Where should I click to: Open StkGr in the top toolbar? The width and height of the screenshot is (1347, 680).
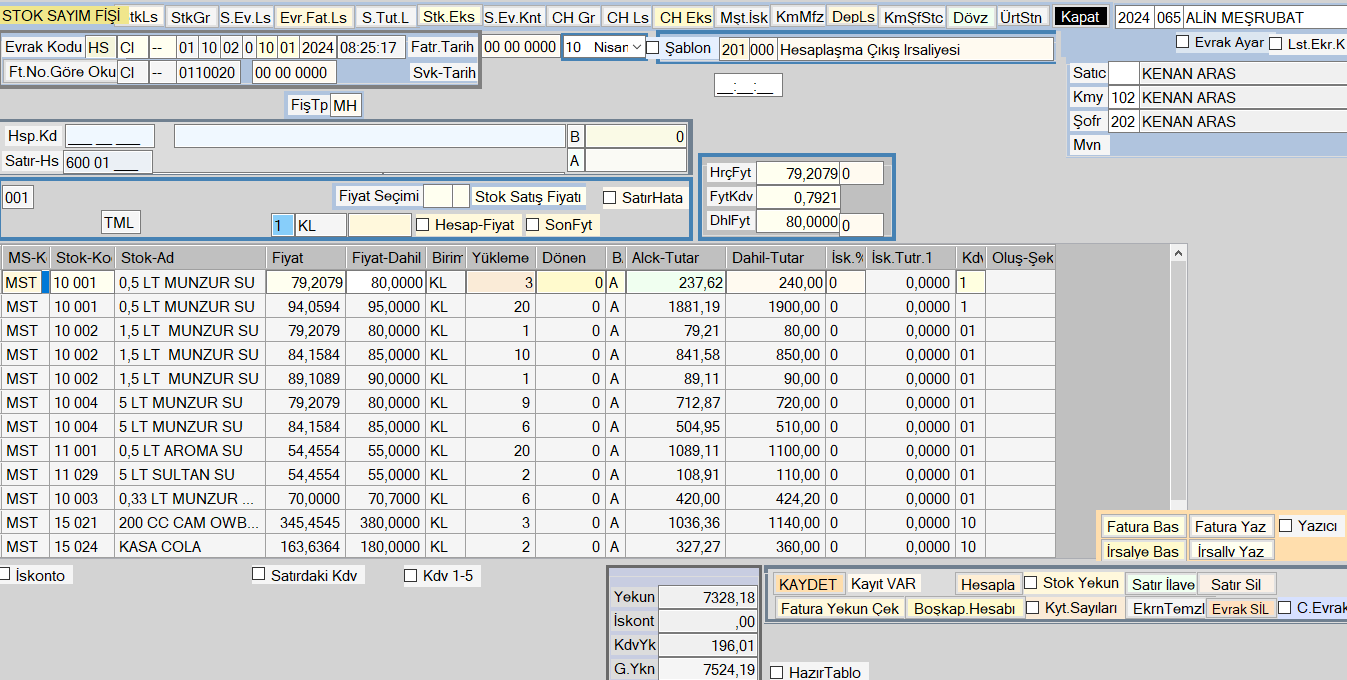click(x=190, y=17)
